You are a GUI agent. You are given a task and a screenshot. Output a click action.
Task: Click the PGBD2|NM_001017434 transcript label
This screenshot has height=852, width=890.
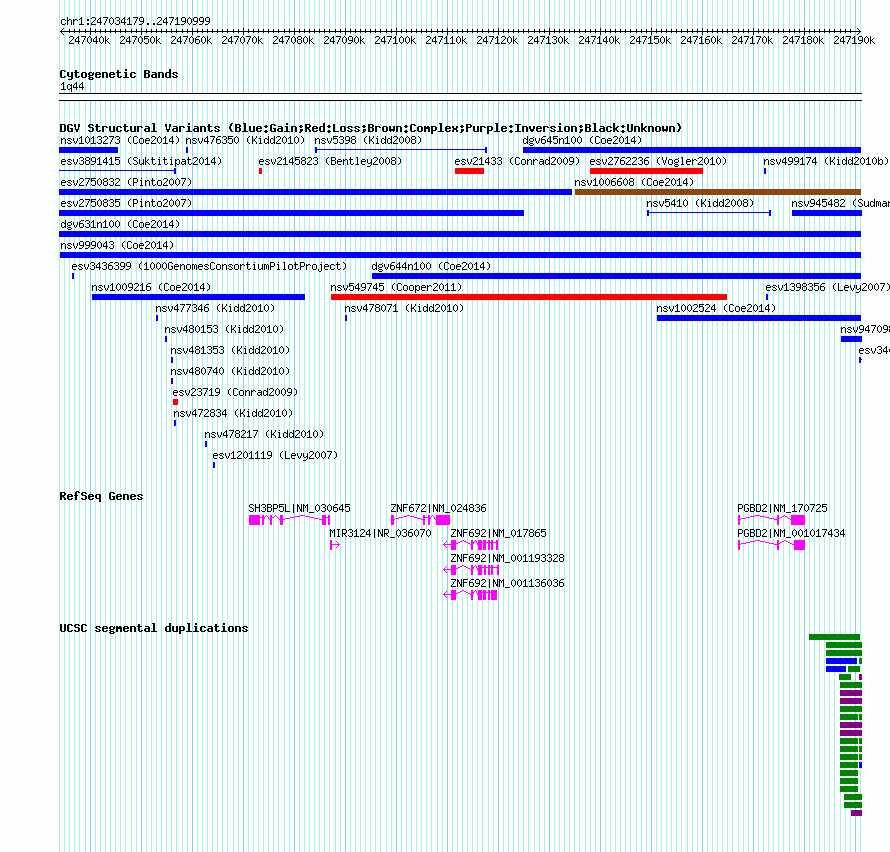tap(791, 533)
